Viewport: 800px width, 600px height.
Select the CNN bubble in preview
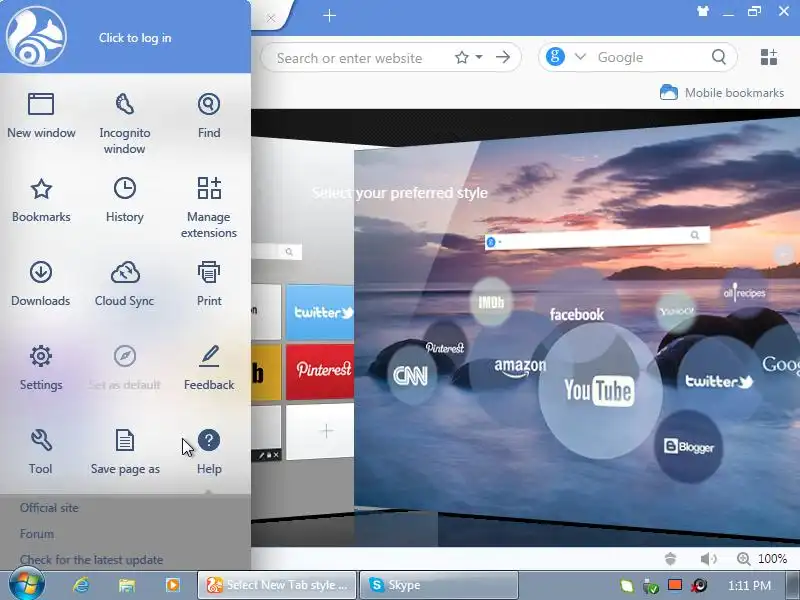pos(411,376)
